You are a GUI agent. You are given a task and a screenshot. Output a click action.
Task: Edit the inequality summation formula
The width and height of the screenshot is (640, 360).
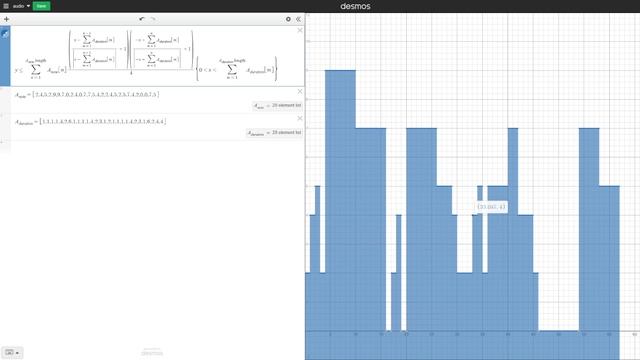[x=146, y=56]
